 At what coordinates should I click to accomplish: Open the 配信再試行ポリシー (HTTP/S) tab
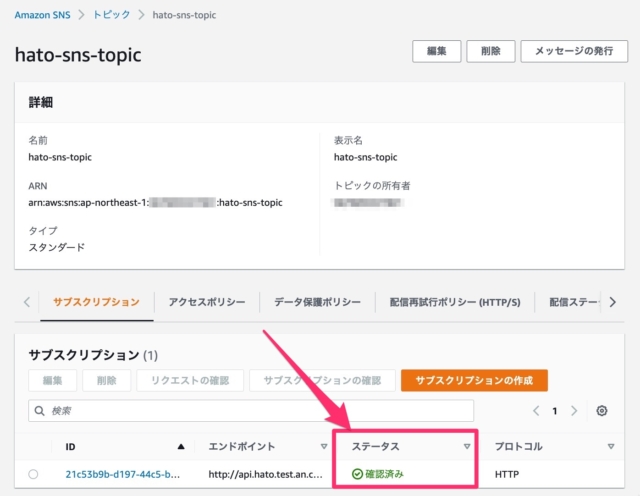point(455,302)
